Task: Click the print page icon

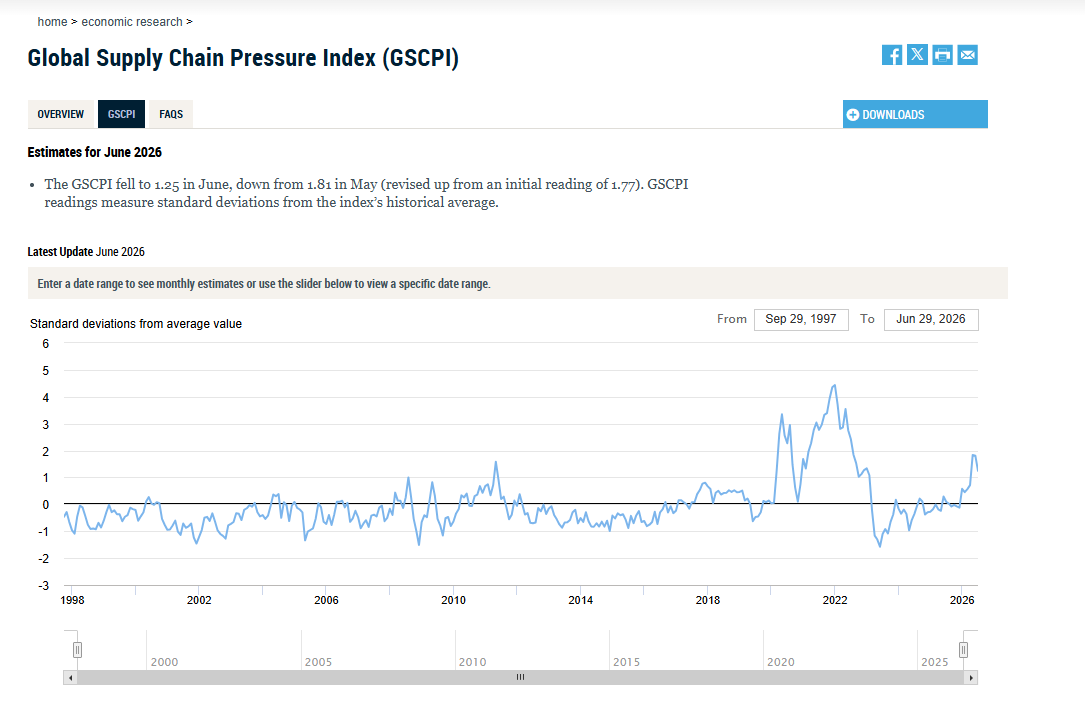Action: point(942,55)
